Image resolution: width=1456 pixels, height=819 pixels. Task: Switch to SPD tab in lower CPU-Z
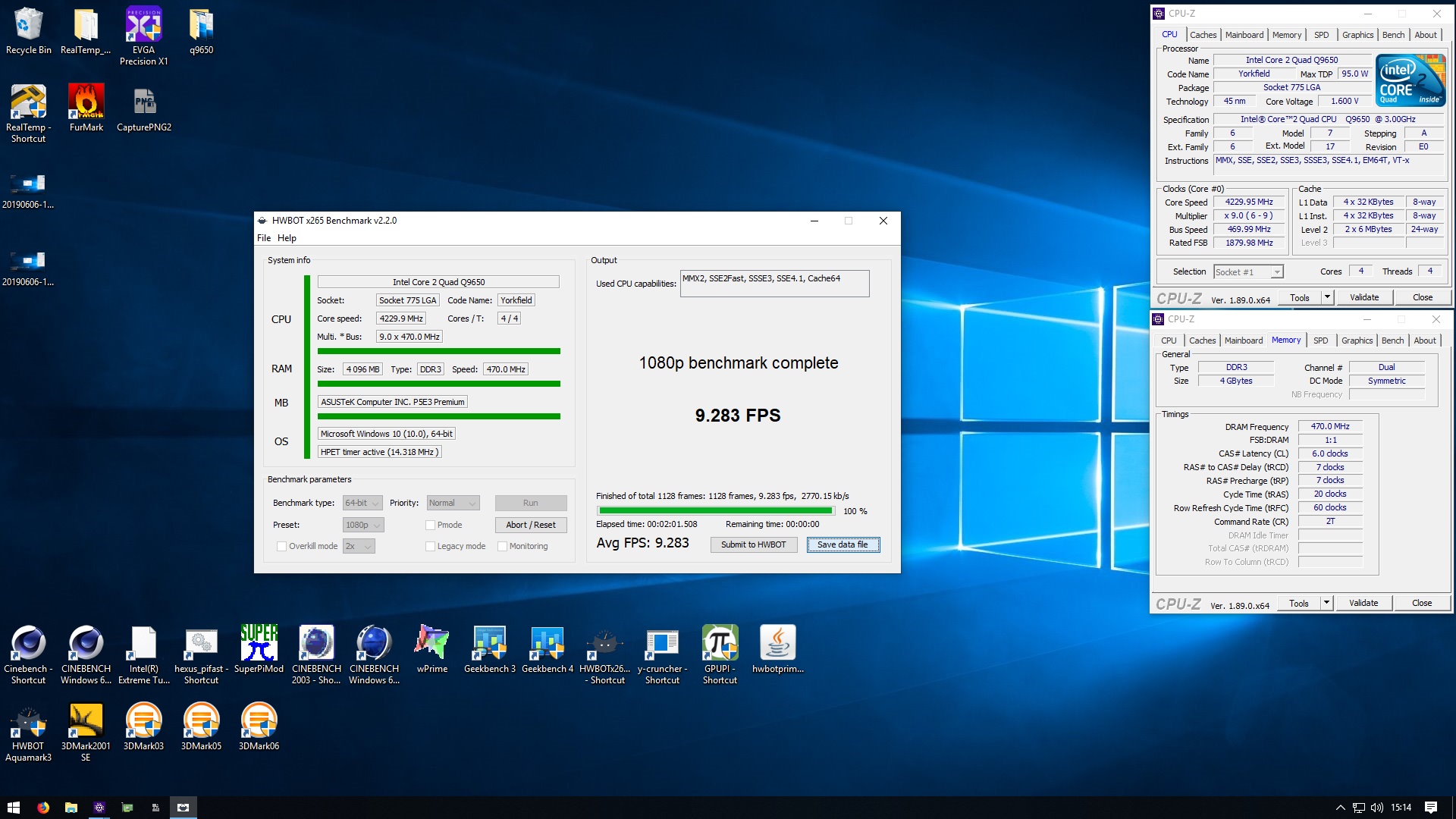(1320, 340)
